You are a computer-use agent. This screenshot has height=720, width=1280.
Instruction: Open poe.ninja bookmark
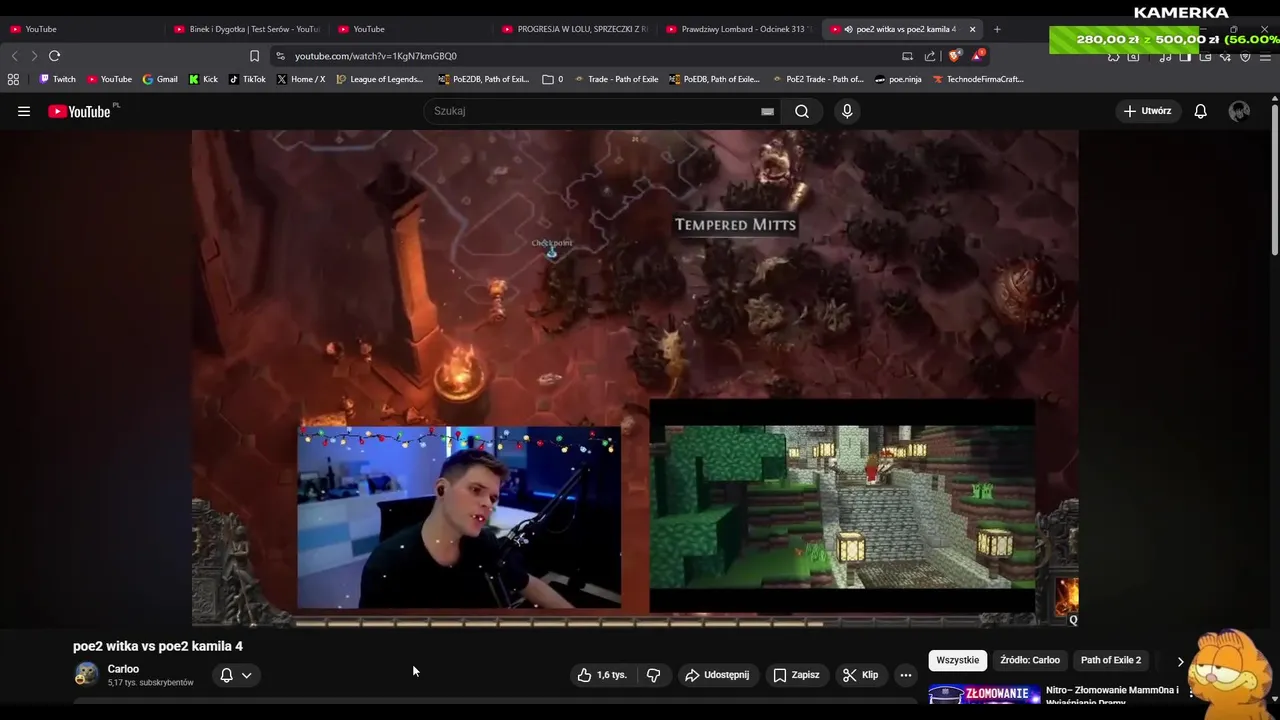click(x=898, y=79)
